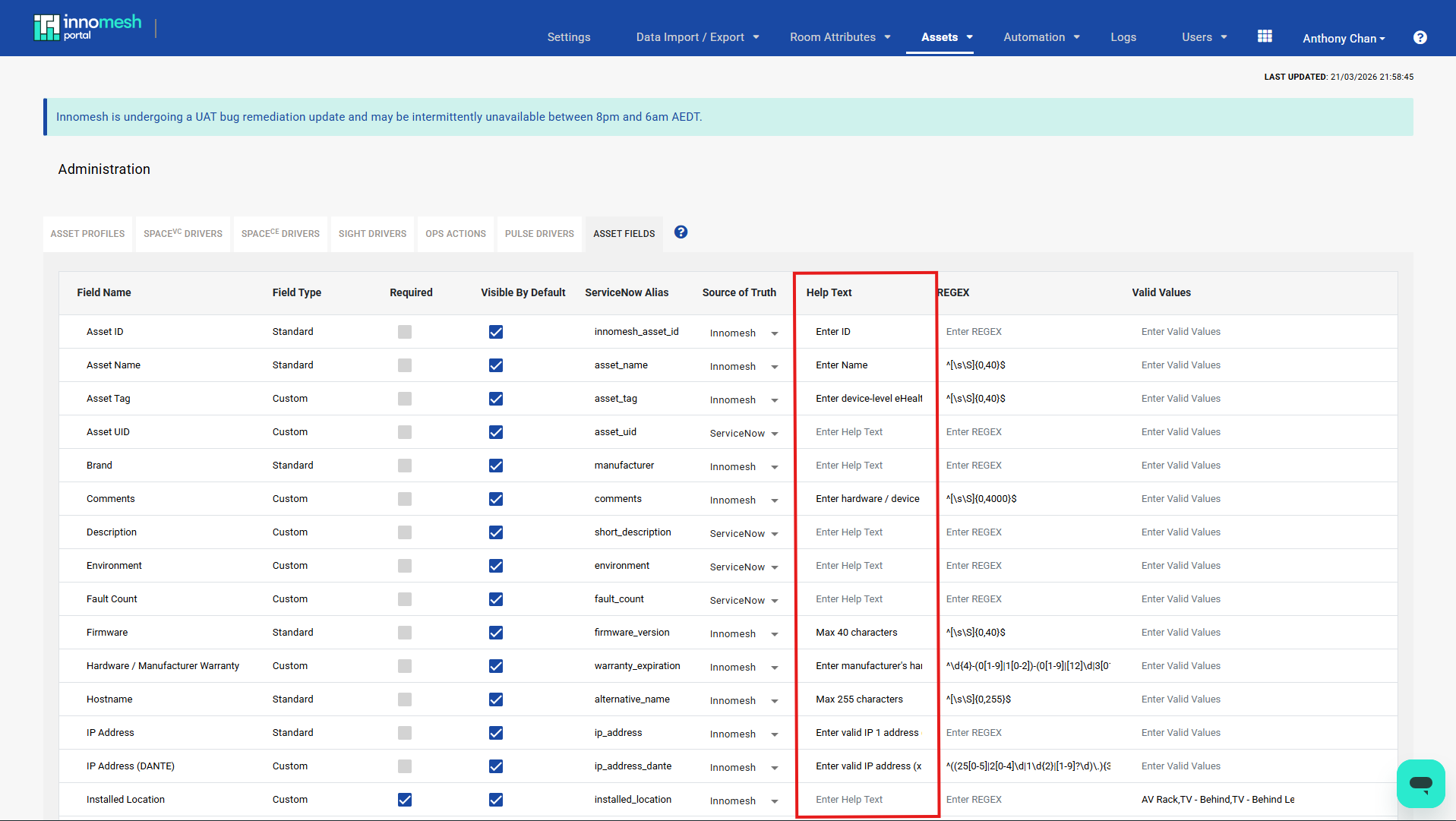Click the innomesh portal logo
This screenshot has height=821, width=1456.
pos(88,27)
